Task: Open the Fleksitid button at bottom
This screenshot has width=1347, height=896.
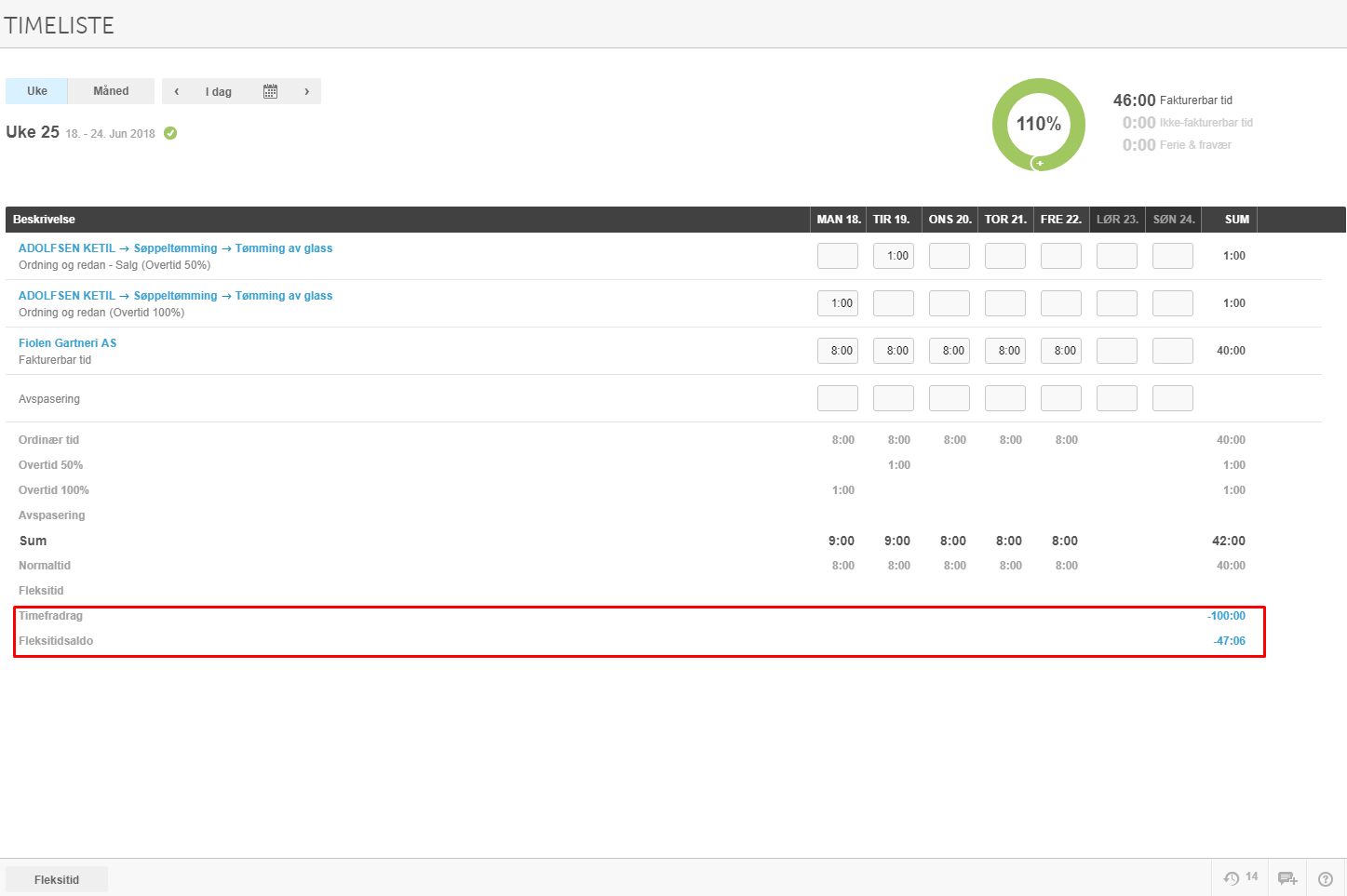Action: [x=57, y=879]
